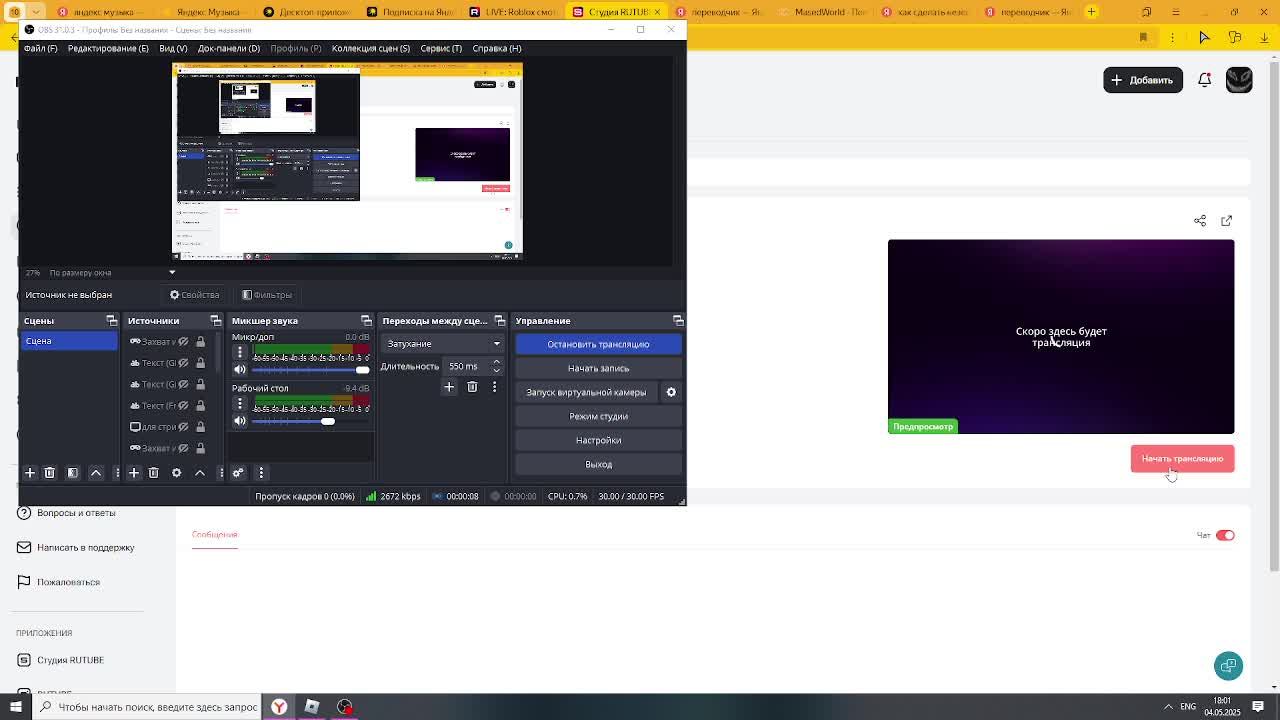
Task: Toggle the Чат switch
Action: pos(1225,535)
